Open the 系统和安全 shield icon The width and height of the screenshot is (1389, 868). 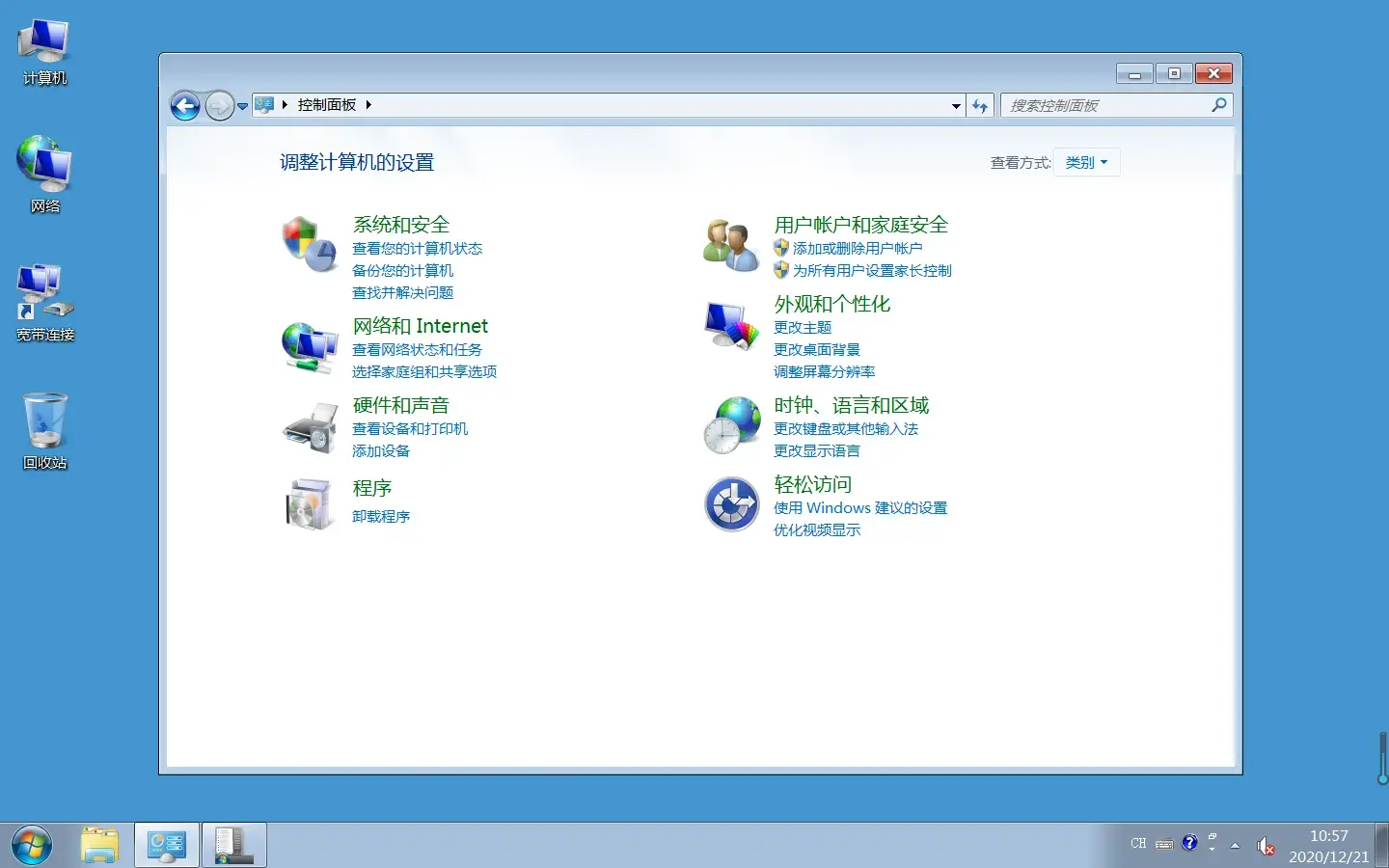pyautogui.click(x=309, y=243)
